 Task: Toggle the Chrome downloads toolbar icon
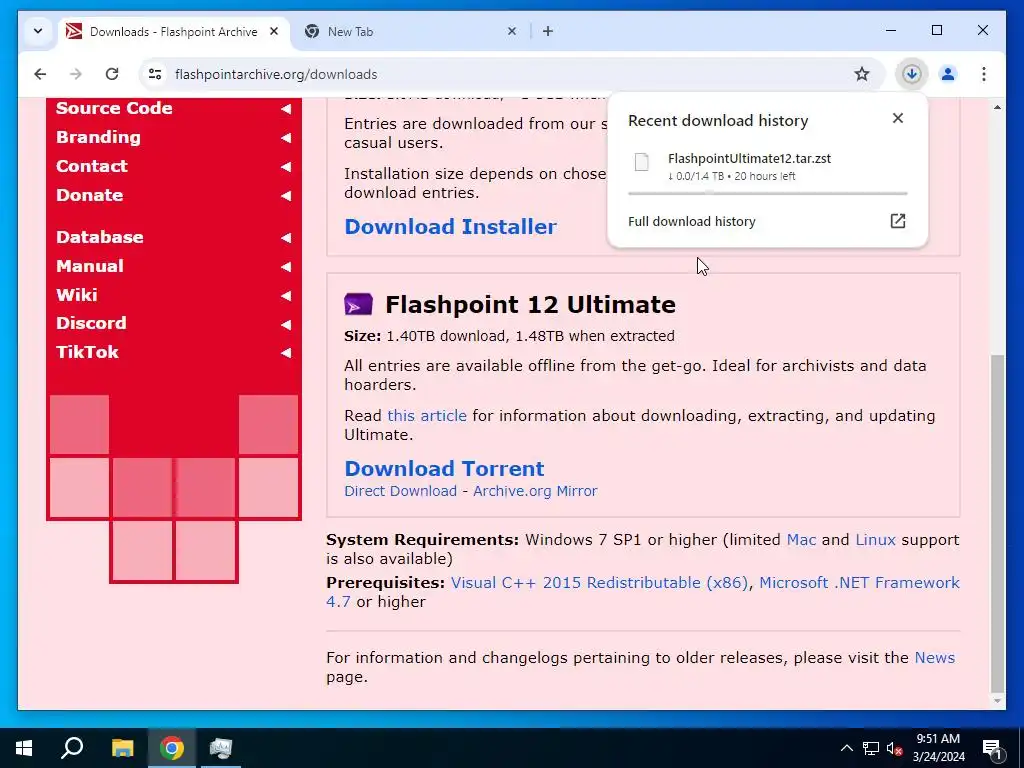coord(912,74)
